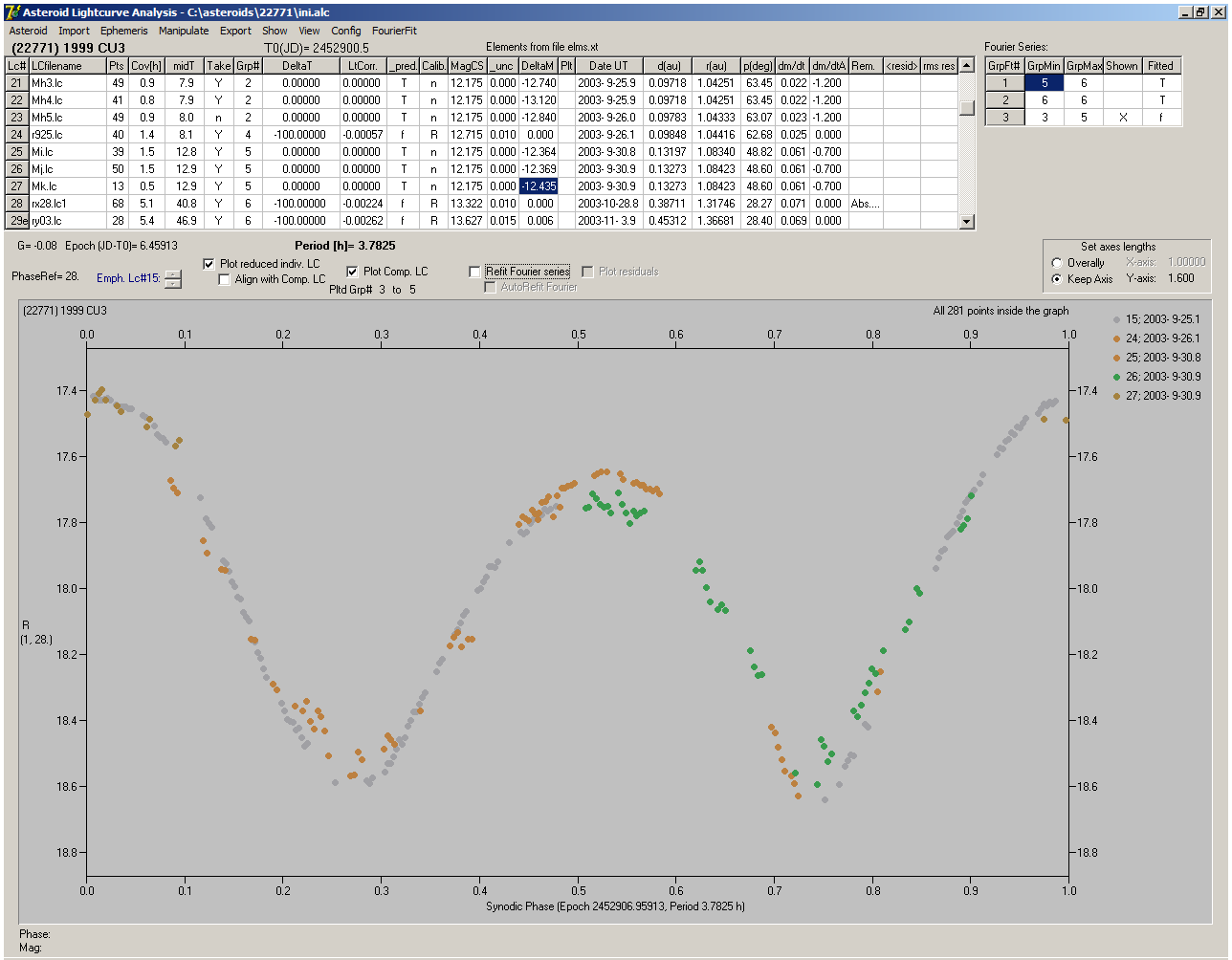The width and height of the screenshot is (1232, 960).
Task: Click lightcurve table scrollbar down arrow
Action: tap(967, 222)
